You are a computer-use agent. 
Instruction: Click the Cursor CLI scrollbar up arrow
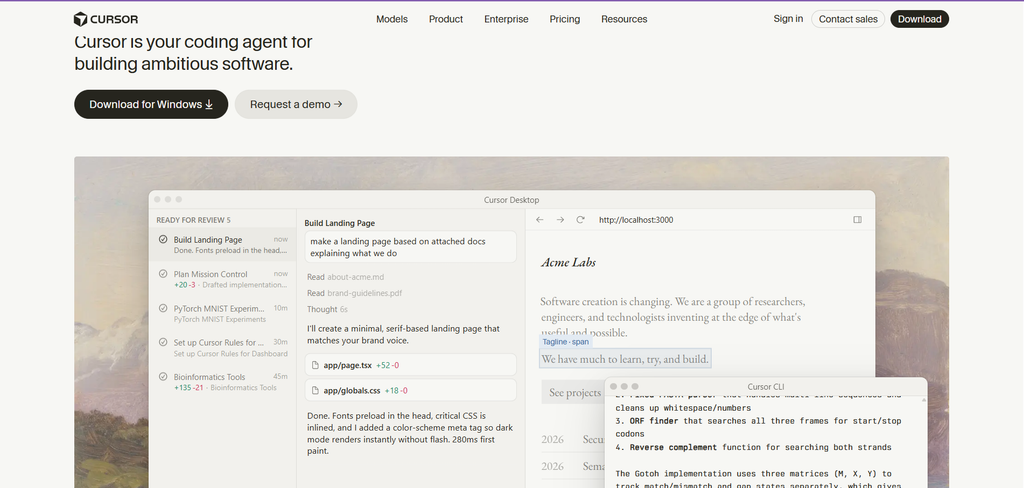pos(923,400)
